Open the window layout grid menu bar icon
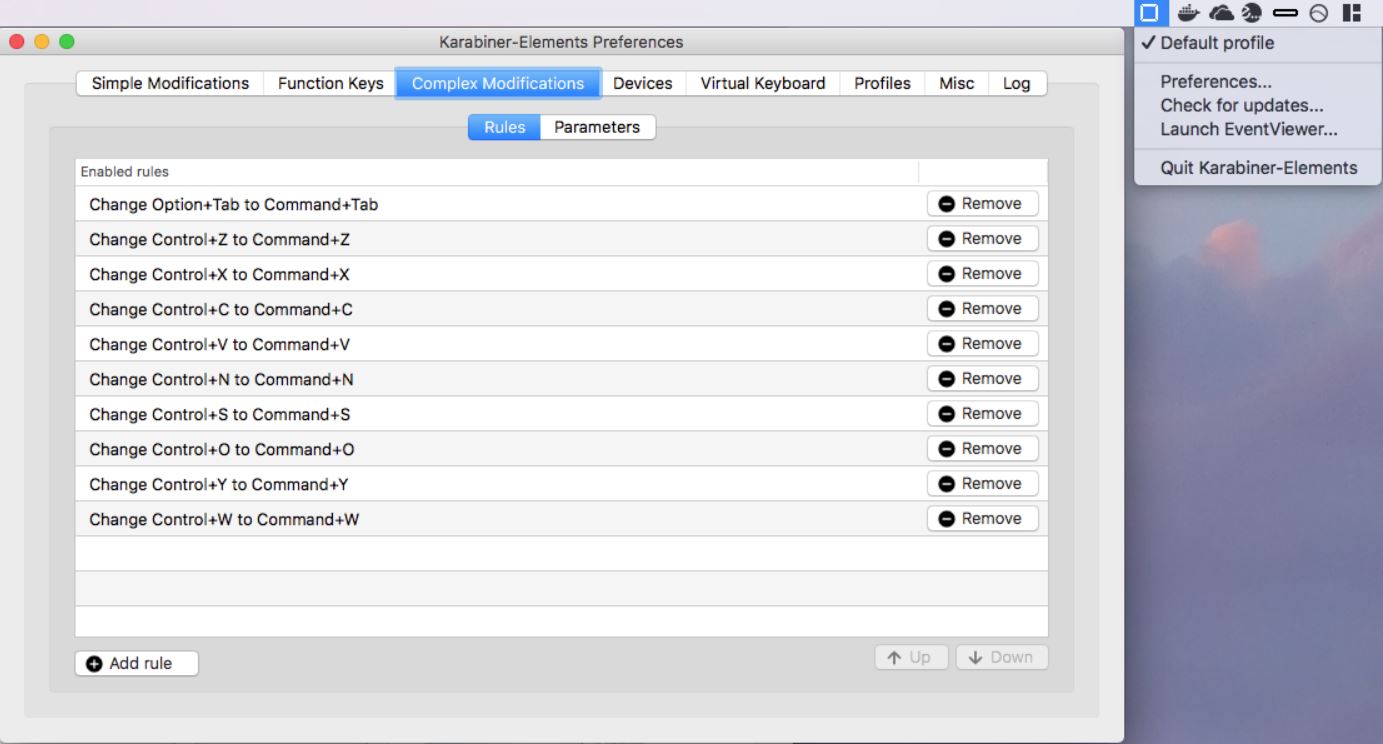 coord(1352,13)
